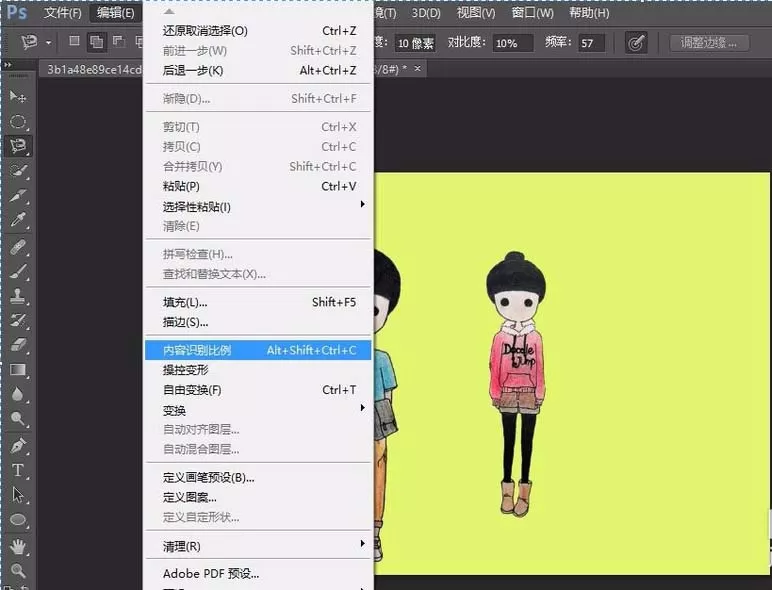The height and width of the screenshot is (590, 772).
Task: Select the Zoom tool
Action: (18, 571)
